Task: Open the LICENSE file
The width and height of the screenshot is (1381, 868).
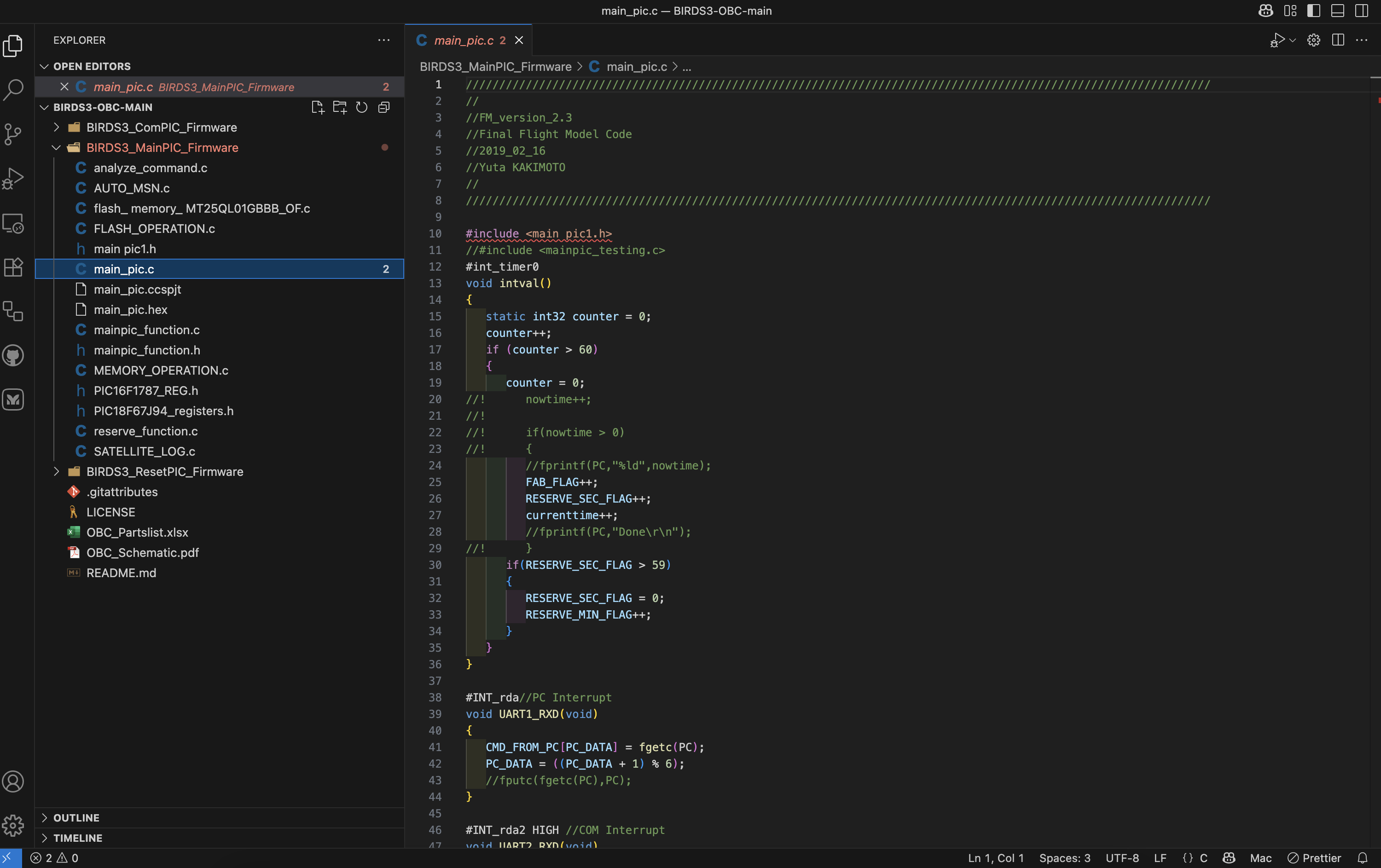Action: (x=110, y=512)
